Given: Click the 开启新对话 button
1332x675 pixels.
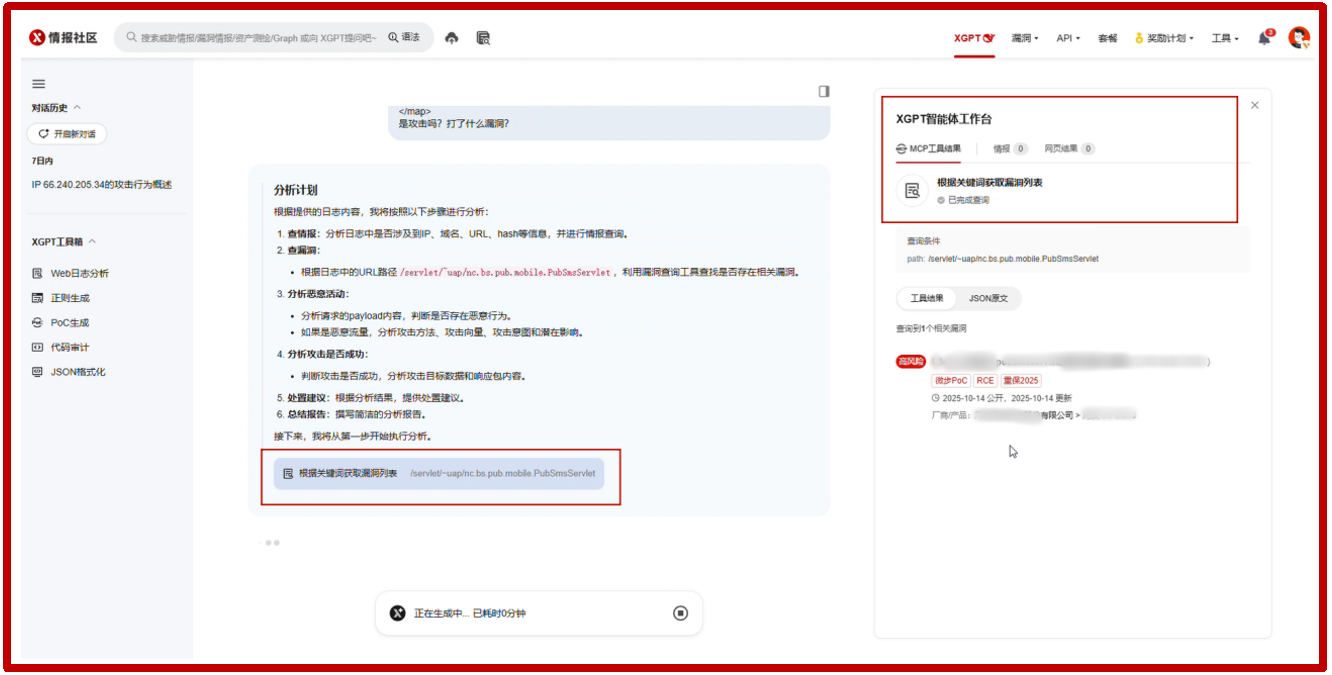Looking at the screenshot, I should pyautogui.click(x=67, y=134).
